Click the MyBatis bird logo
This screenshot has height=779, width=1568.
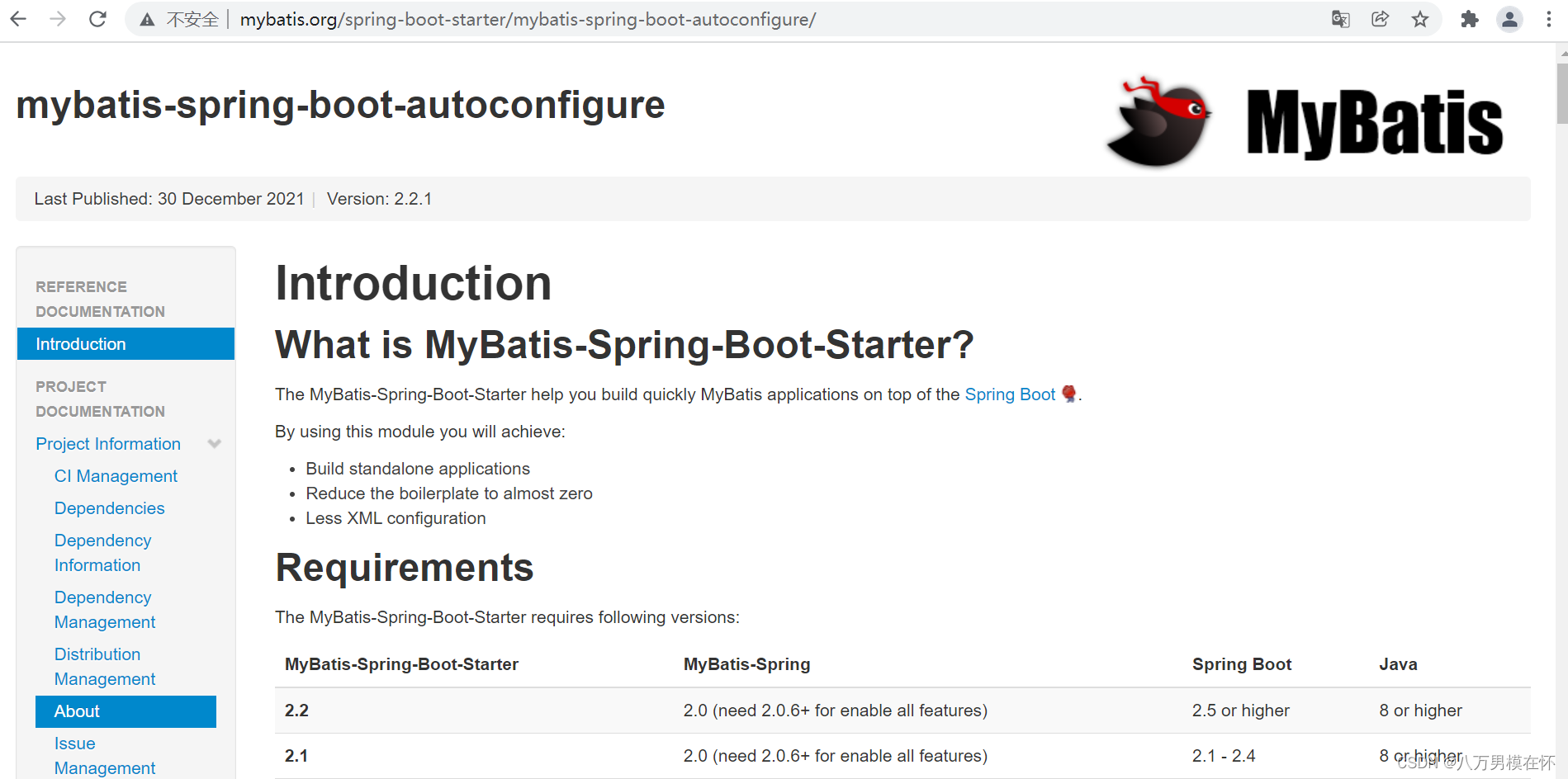point(1159,122)
